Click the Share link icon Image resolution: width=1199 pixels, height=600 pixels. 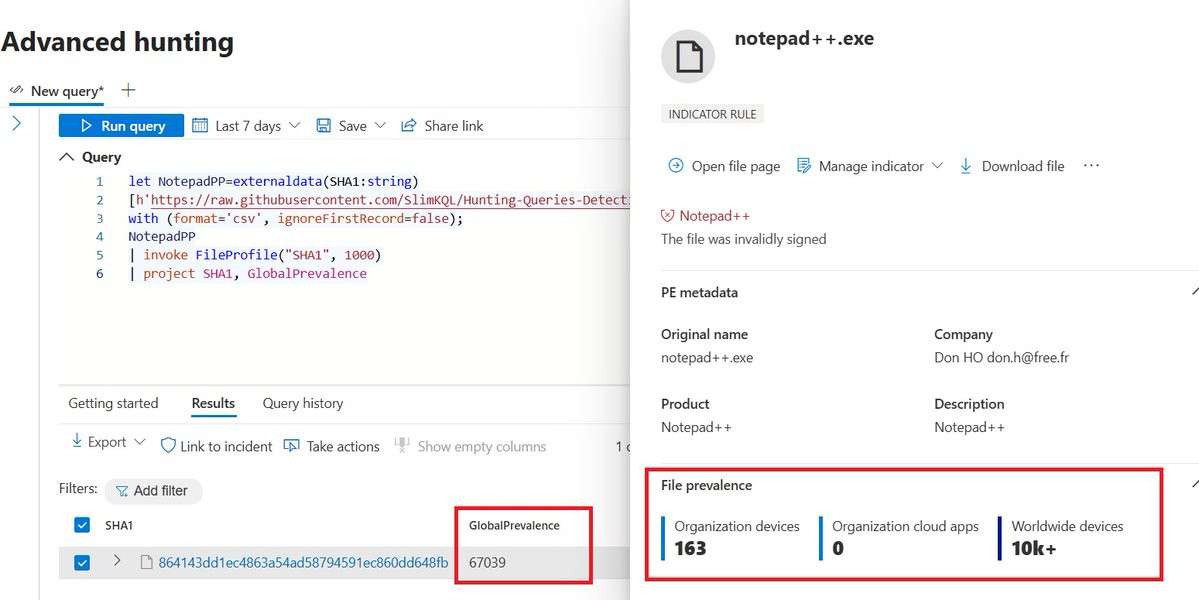tap(409, 125)
